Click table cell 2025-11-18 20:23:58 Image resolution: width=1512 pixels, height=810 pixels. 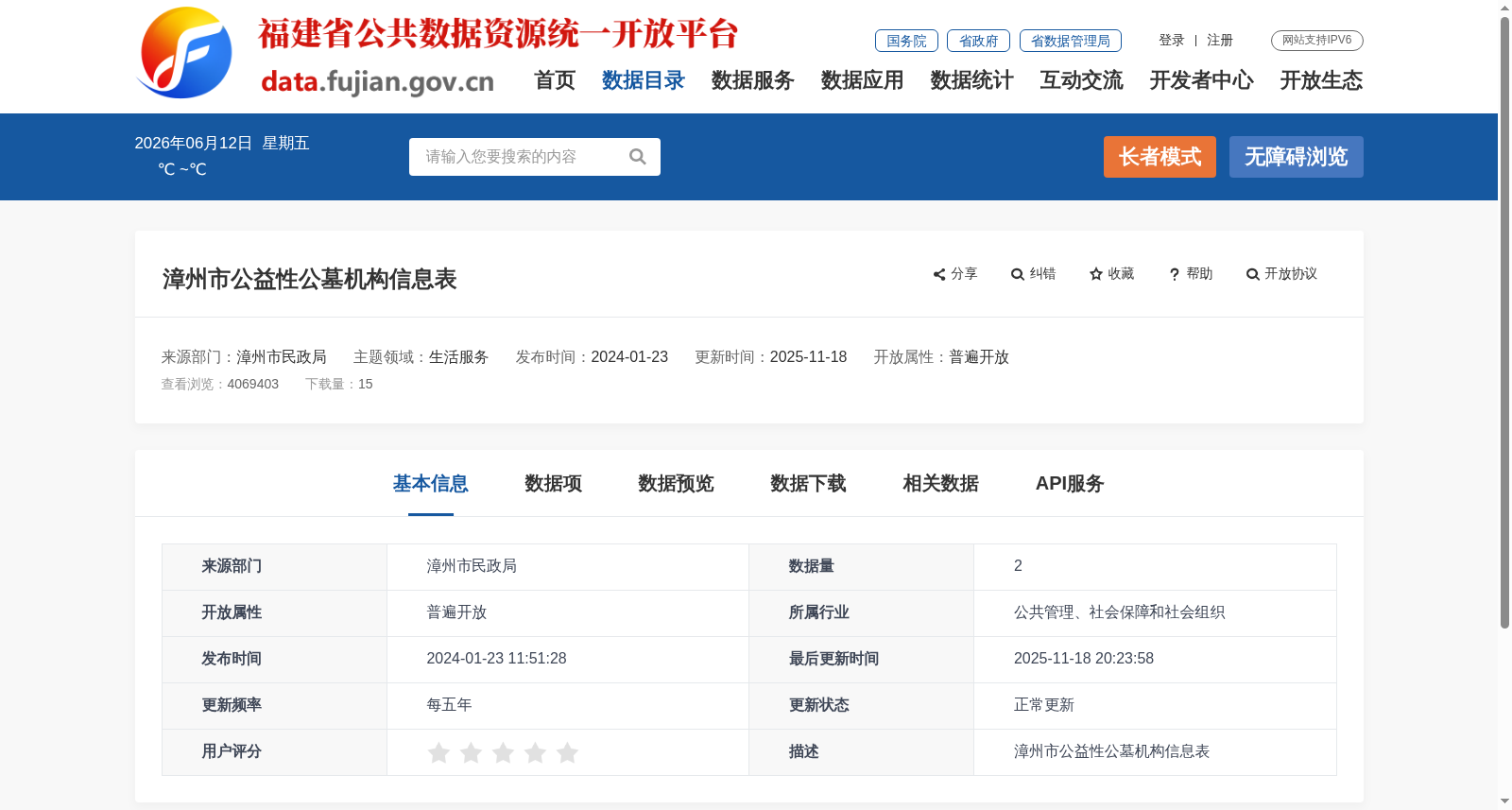point(1084,659)
